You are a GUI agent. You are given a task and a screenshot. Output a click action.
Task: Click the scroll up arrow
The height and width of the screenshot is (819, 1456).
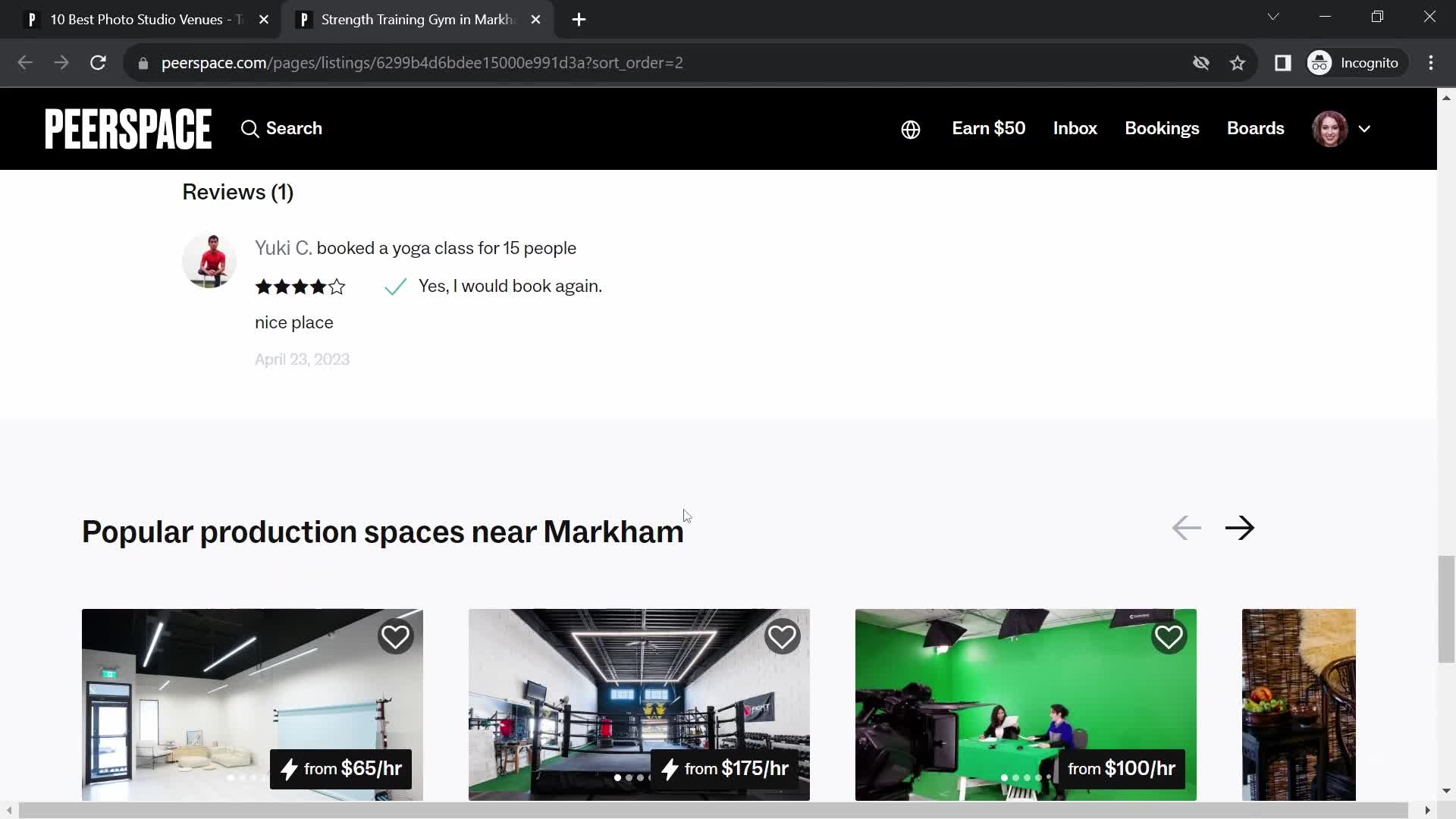[x=1447, y=98]
